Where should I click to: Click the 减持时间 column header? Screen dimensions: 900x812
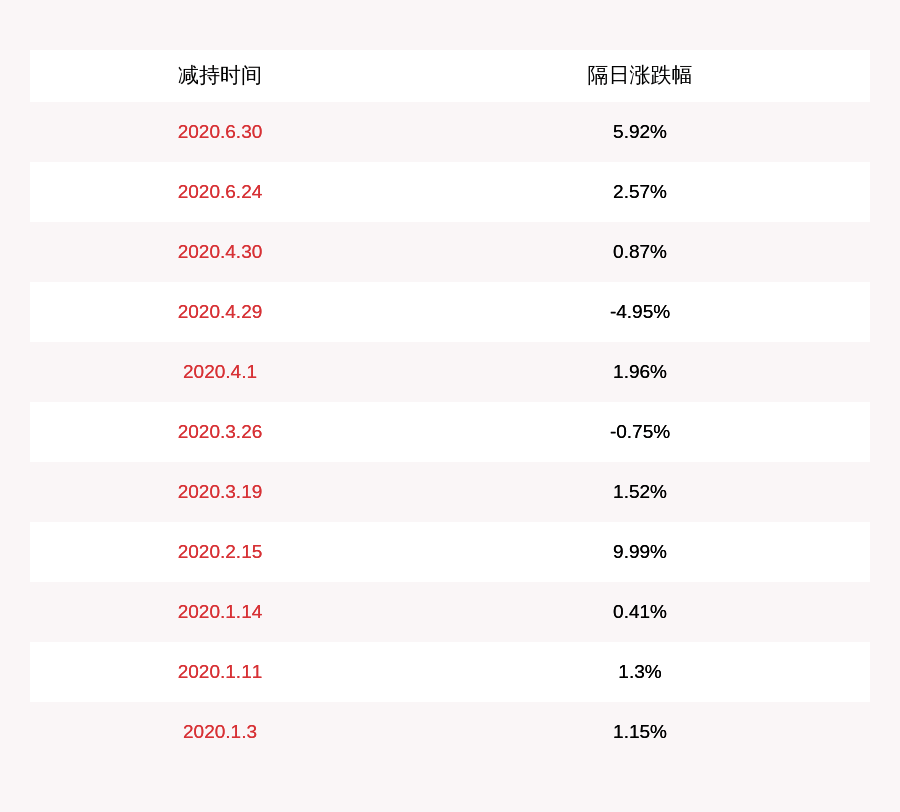220,76
